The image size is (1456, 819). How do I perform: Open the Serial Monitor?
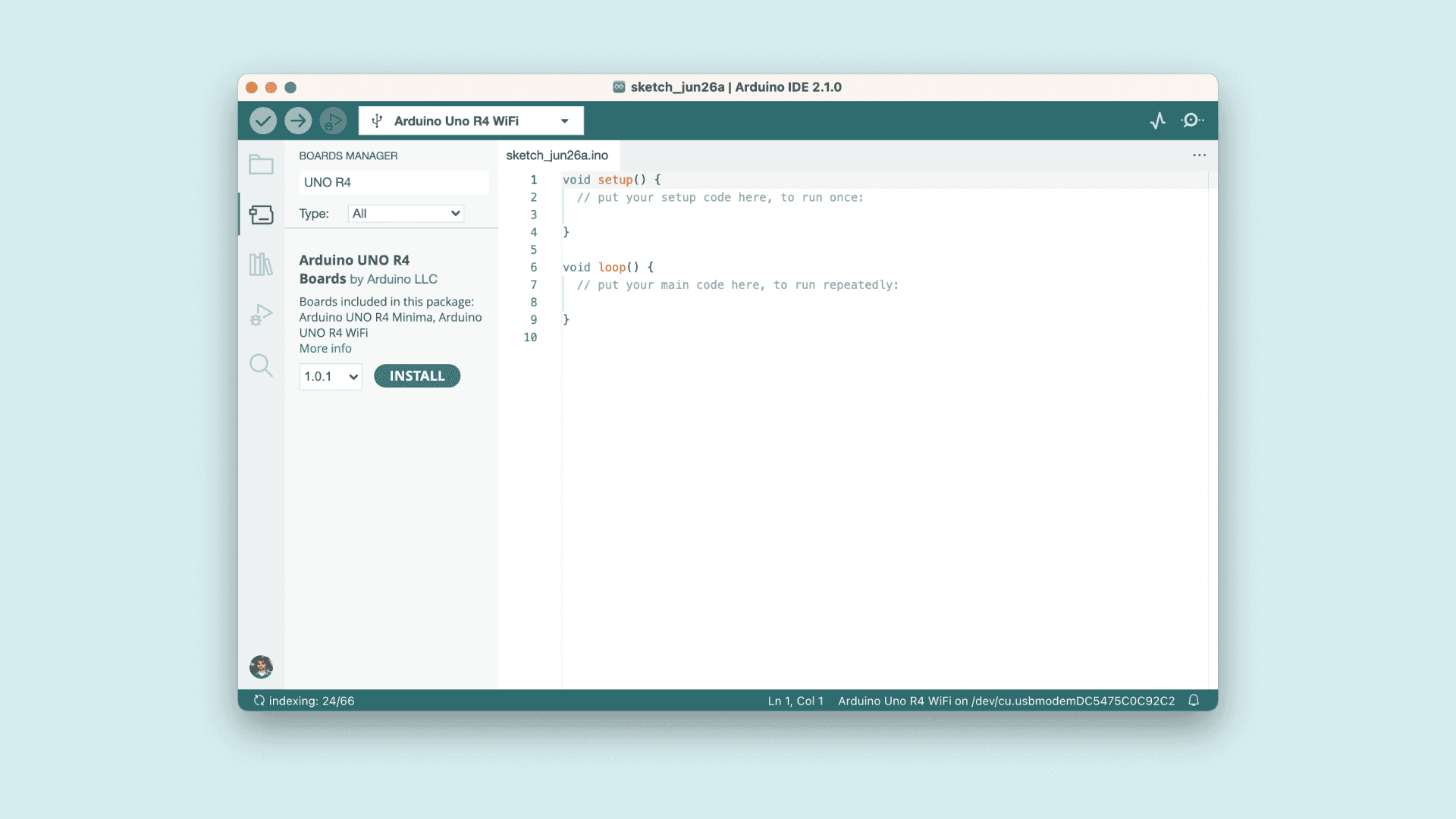coord(1192,121)
